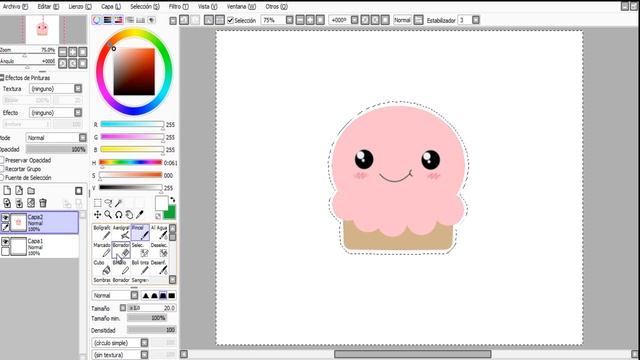Select the lasso selection tool
Viewport: 640px width, 360px height.
tap(108, 203)
